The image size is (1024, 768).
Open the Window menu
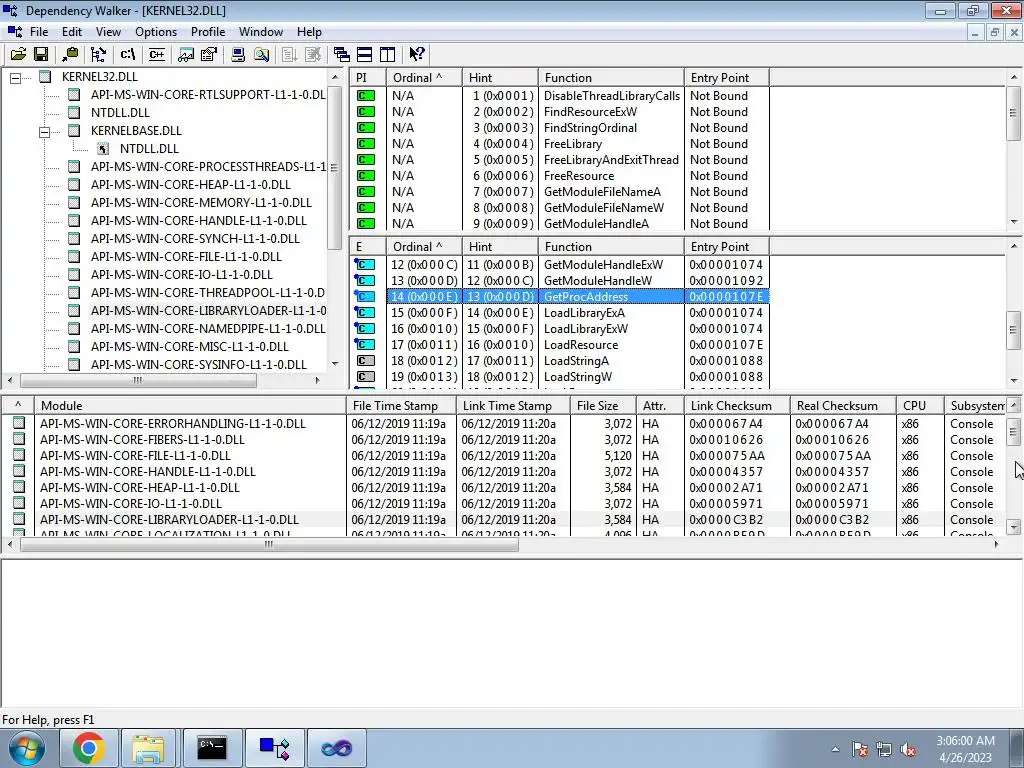pyautogui.click(x=261, y=31)
